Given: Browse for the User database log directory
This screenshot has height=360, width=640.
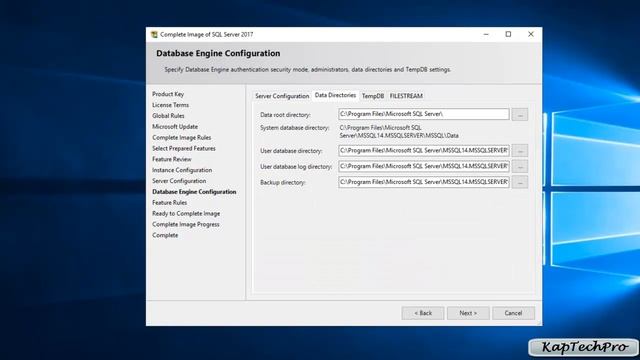Looking at the screenshot, I should point(520,167).
